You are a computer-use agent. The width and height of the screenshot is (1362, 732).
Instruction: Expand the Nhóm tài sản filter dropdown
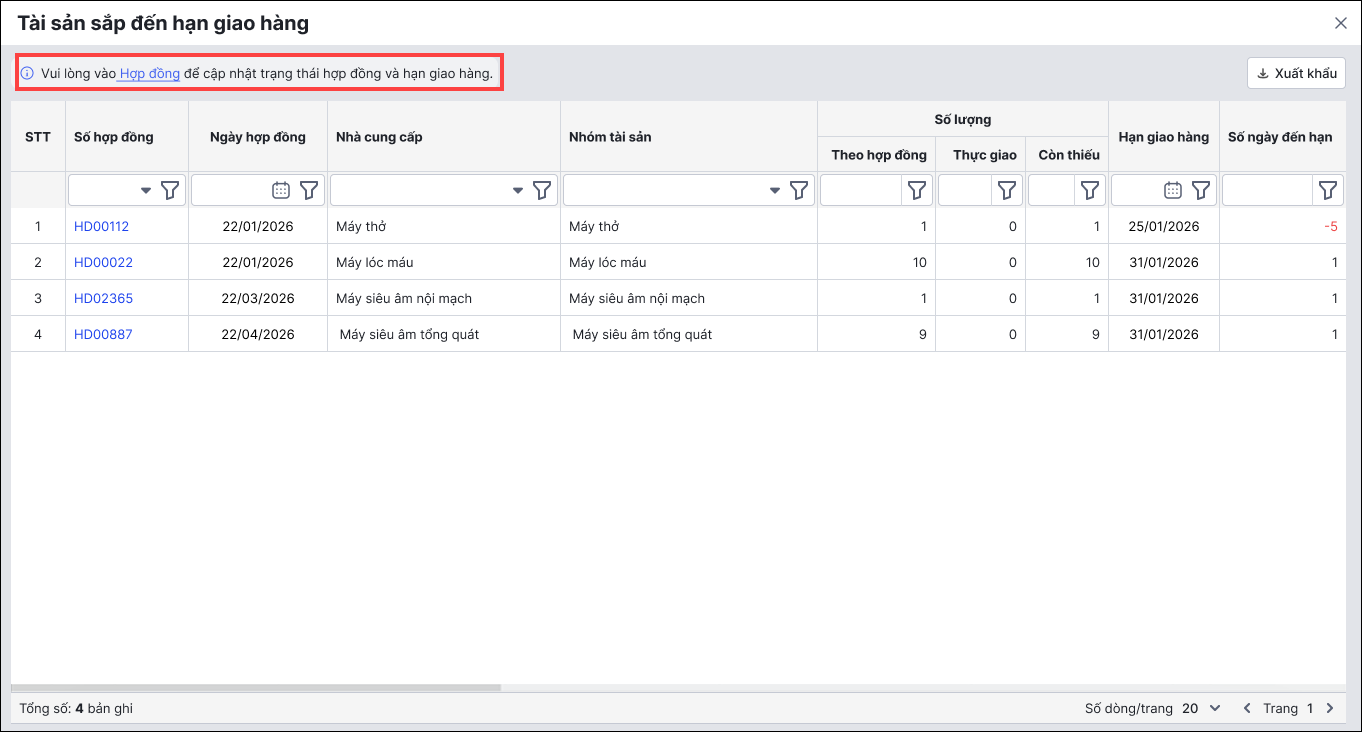(x=775, y=190)
